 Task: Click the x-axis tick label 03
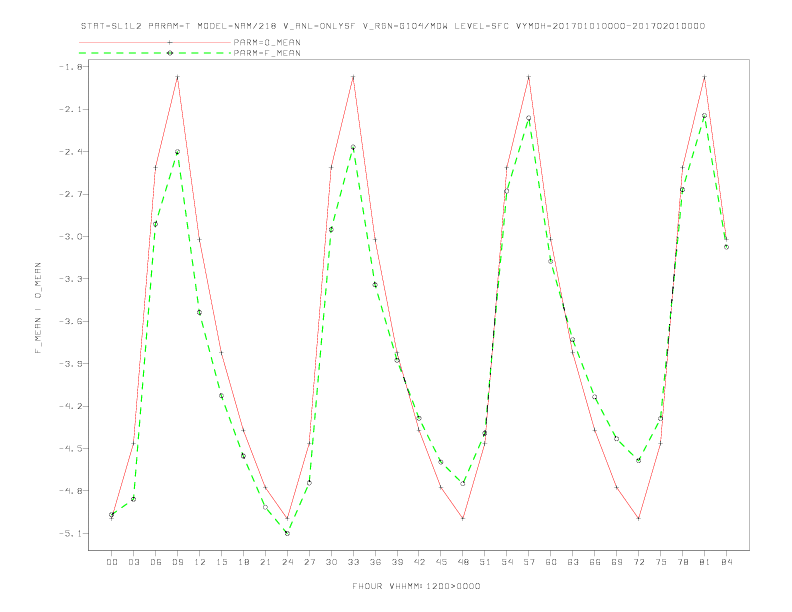133,562
